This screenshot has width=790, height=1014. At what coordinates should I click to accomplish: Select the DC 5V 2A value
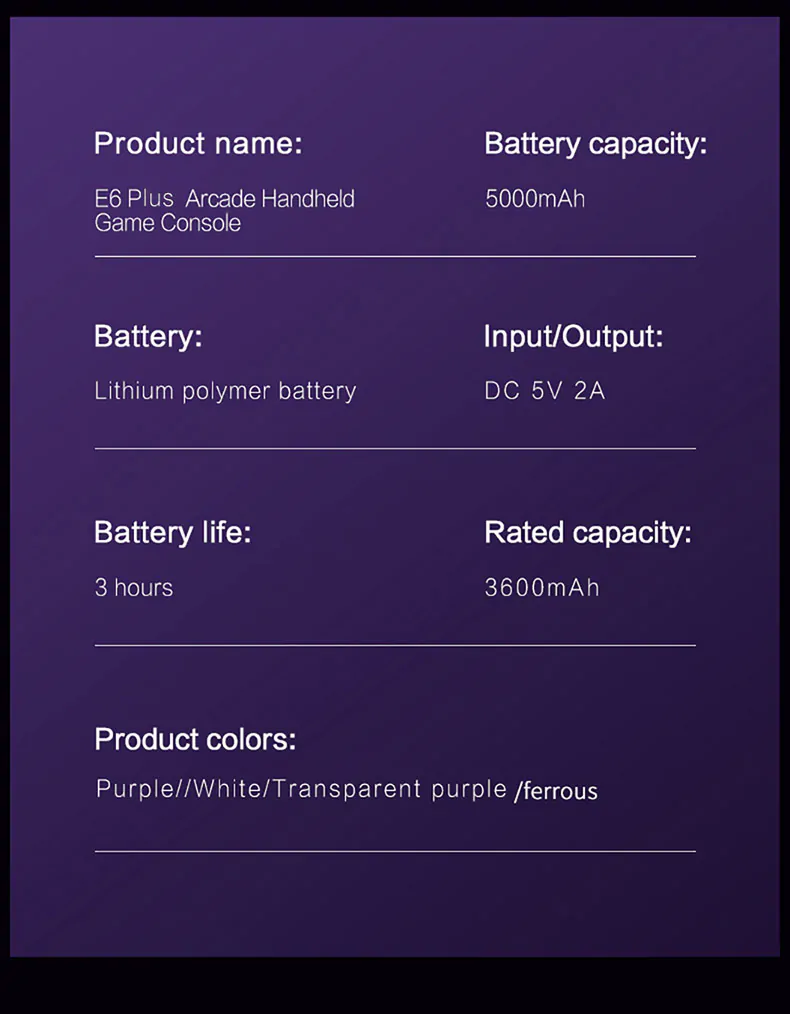coord(545,391)
